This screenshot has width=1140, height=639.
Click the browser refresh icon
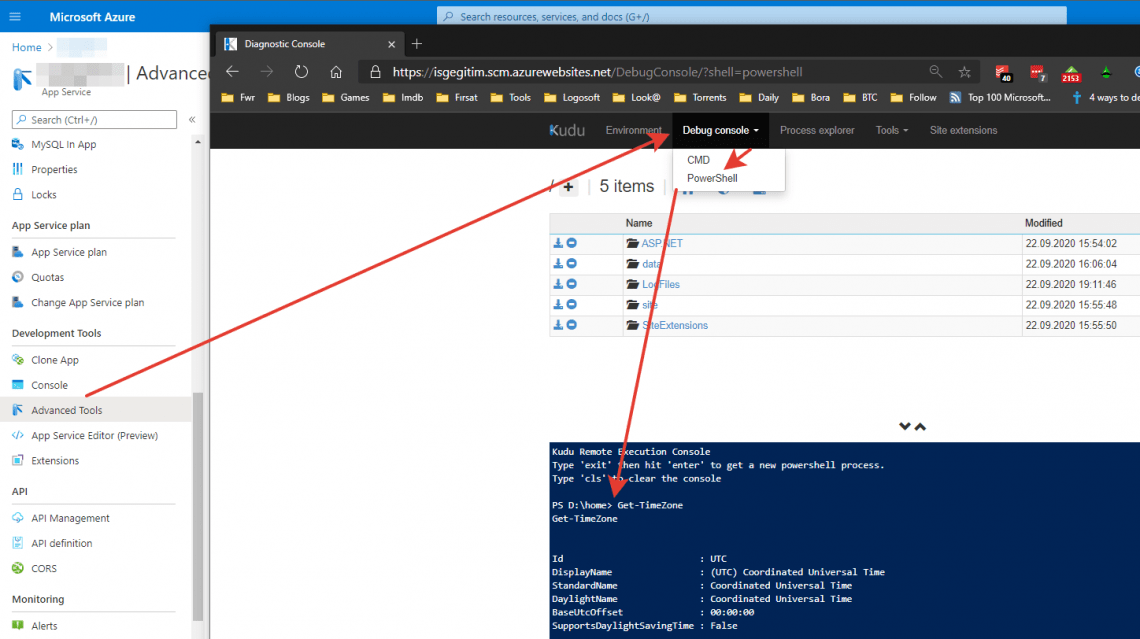300,71
